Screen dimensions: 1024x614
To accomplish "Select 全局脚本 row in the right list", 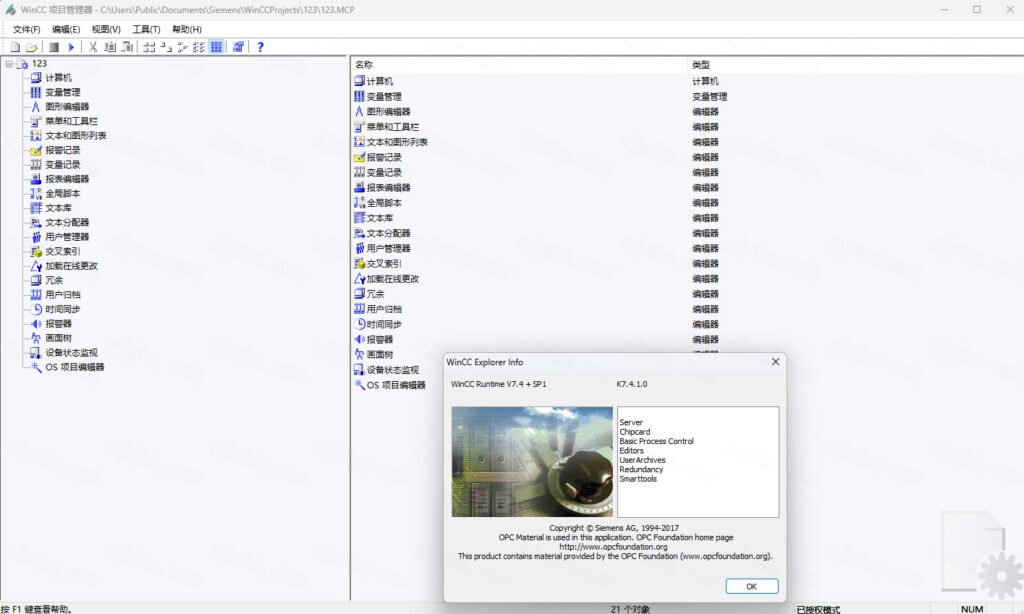I will point(687,202).
